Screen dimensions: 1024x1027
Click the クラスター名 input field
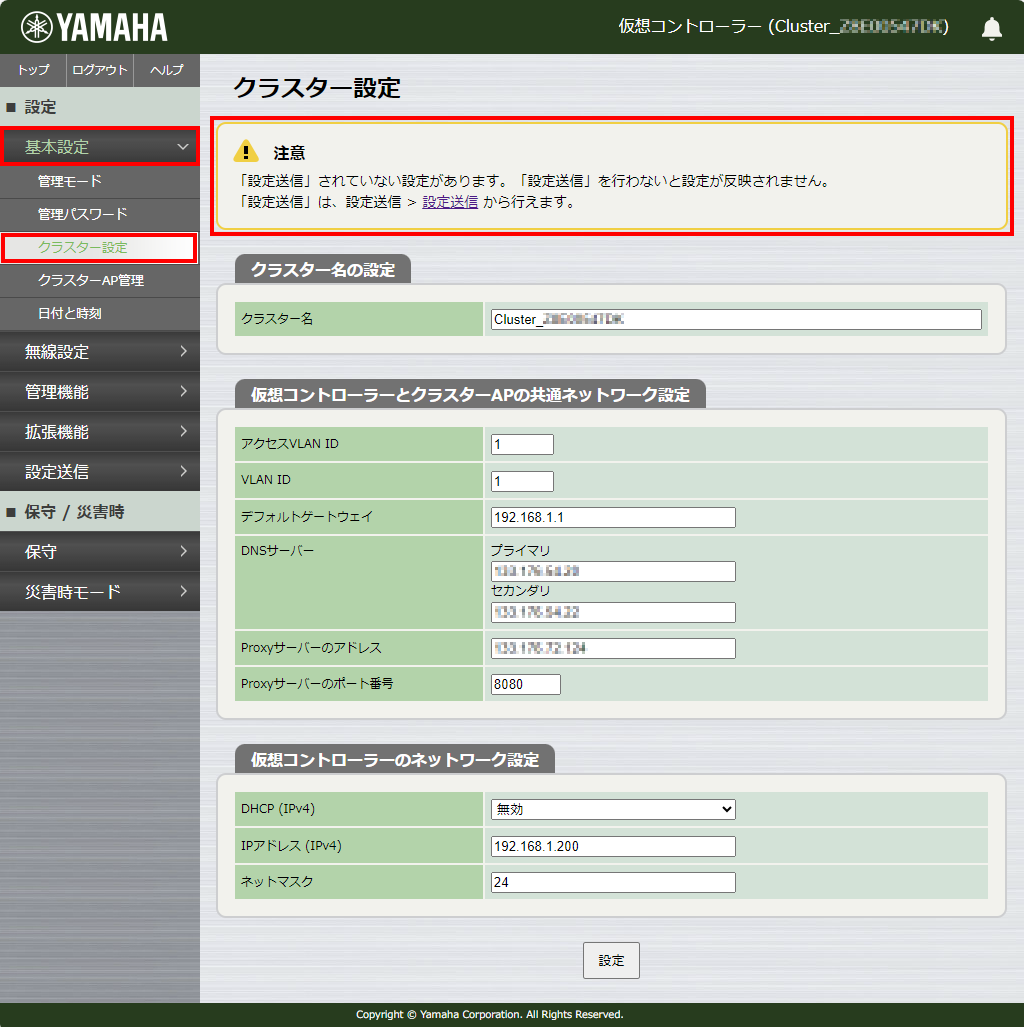pos(736,319)
